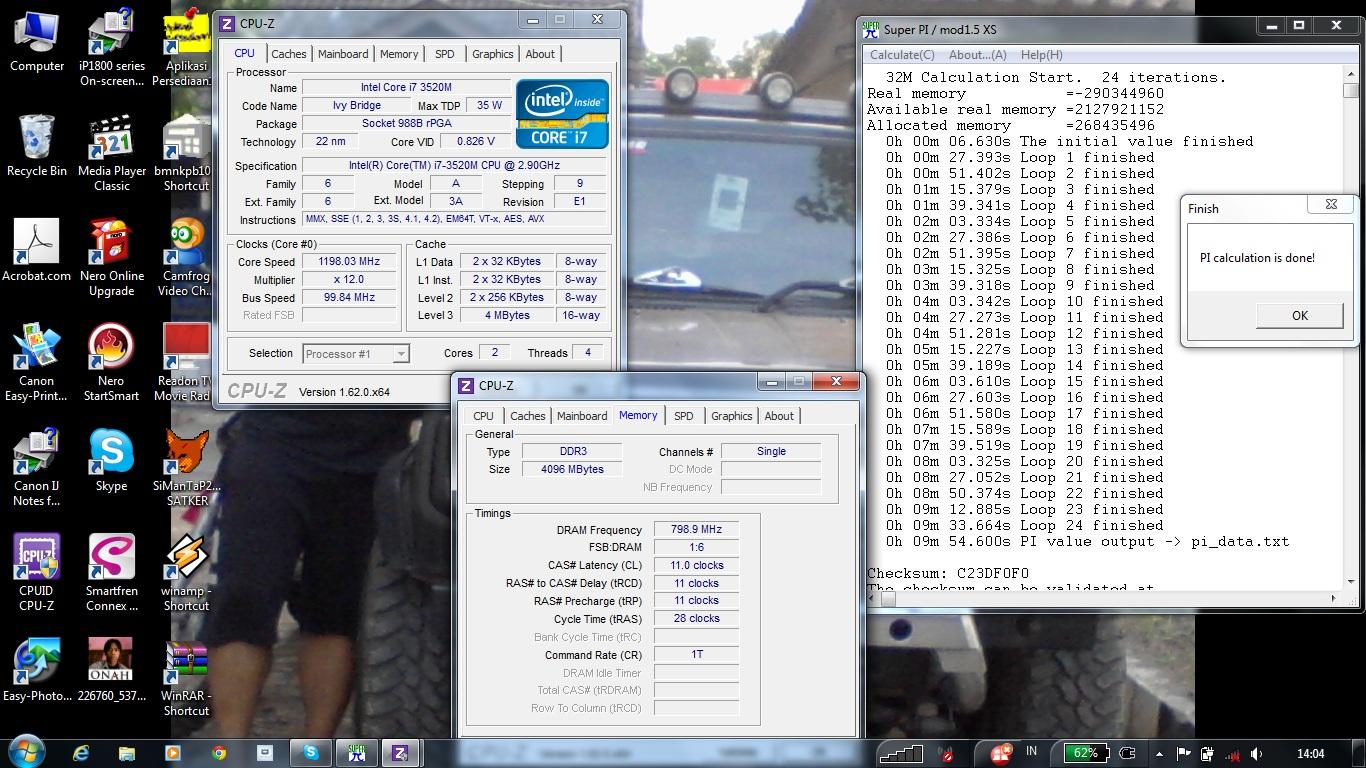This screenshot has width=1366, height=768.
Task: Click Super PI horizontal scrollbar right arrow
Action: [1334, 598]
